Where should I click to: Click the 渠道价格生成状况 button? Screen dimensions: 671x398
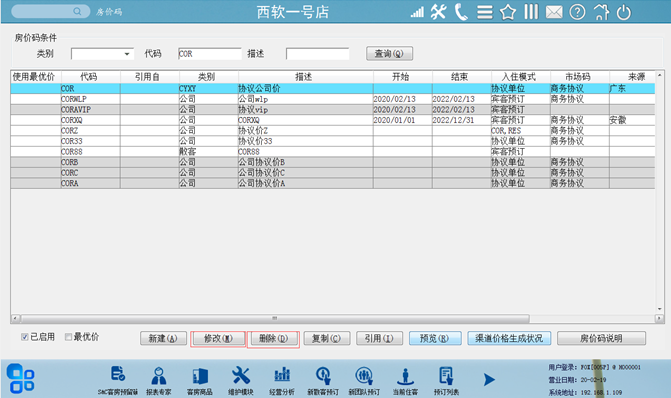click(509, 339)
